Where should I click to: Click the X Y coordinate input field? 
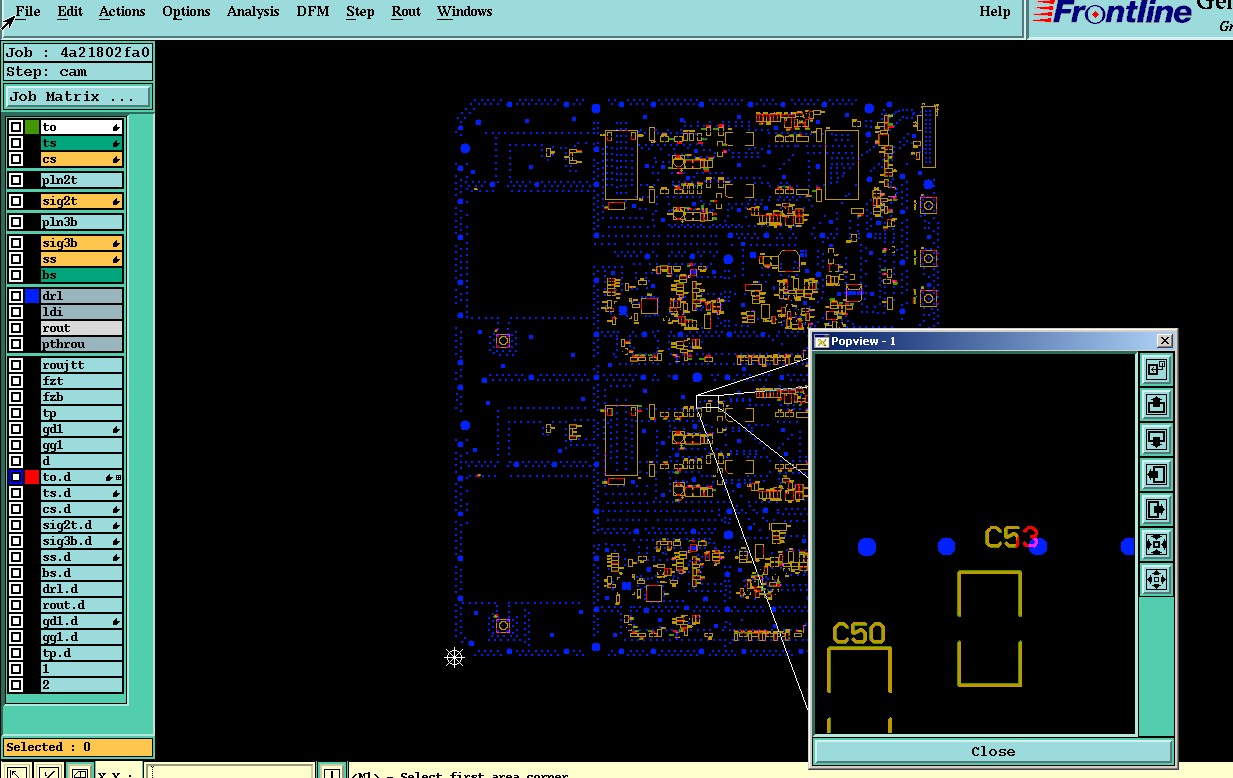coord(229,772)
